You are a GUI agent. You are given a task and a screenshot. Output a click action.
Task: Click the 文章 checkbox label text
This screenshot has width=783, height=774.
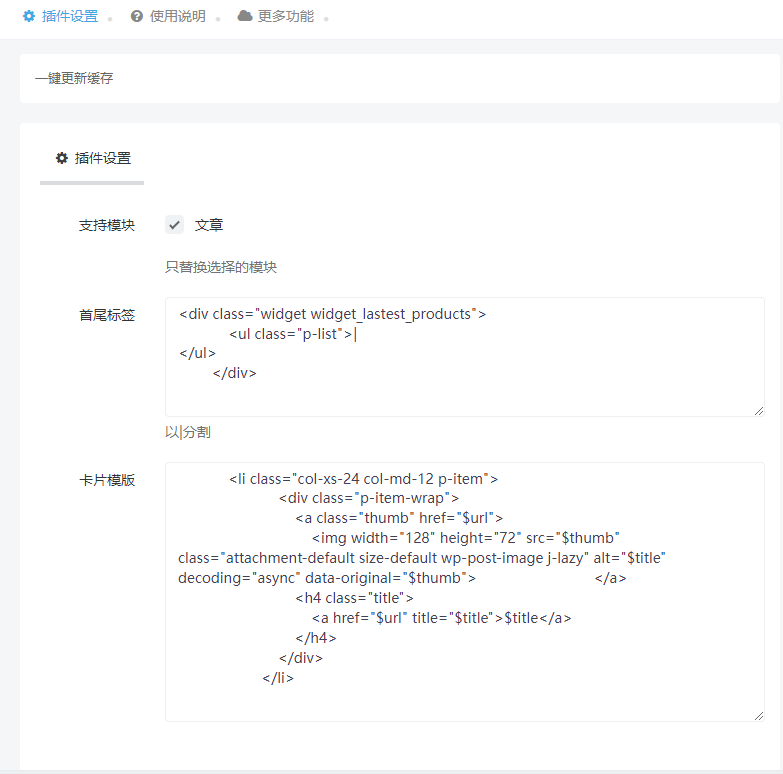209,225
